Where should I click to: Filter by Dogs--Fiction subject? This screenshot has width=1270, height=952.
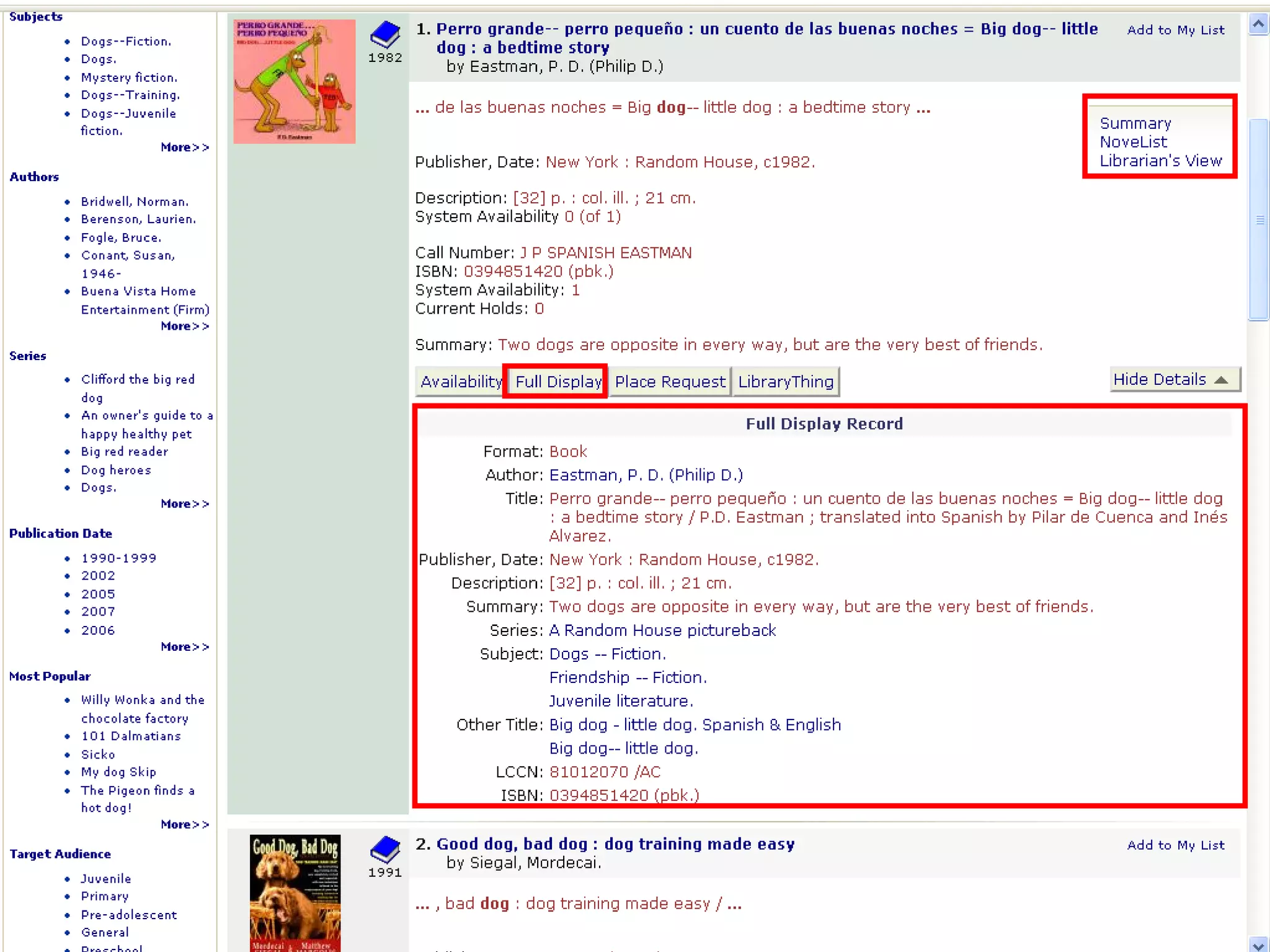coord(126,42)
